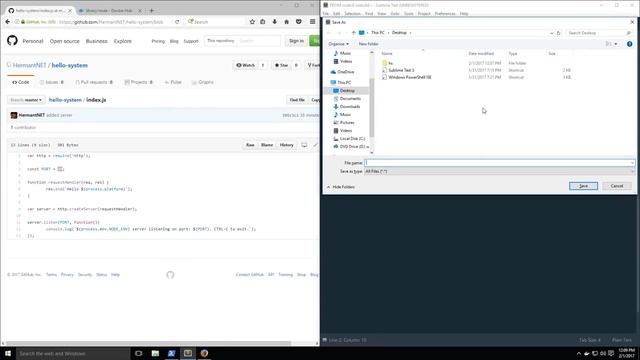640x360 pixels.
Task: Click the Firefox home icon
Action: click(287, 22)
